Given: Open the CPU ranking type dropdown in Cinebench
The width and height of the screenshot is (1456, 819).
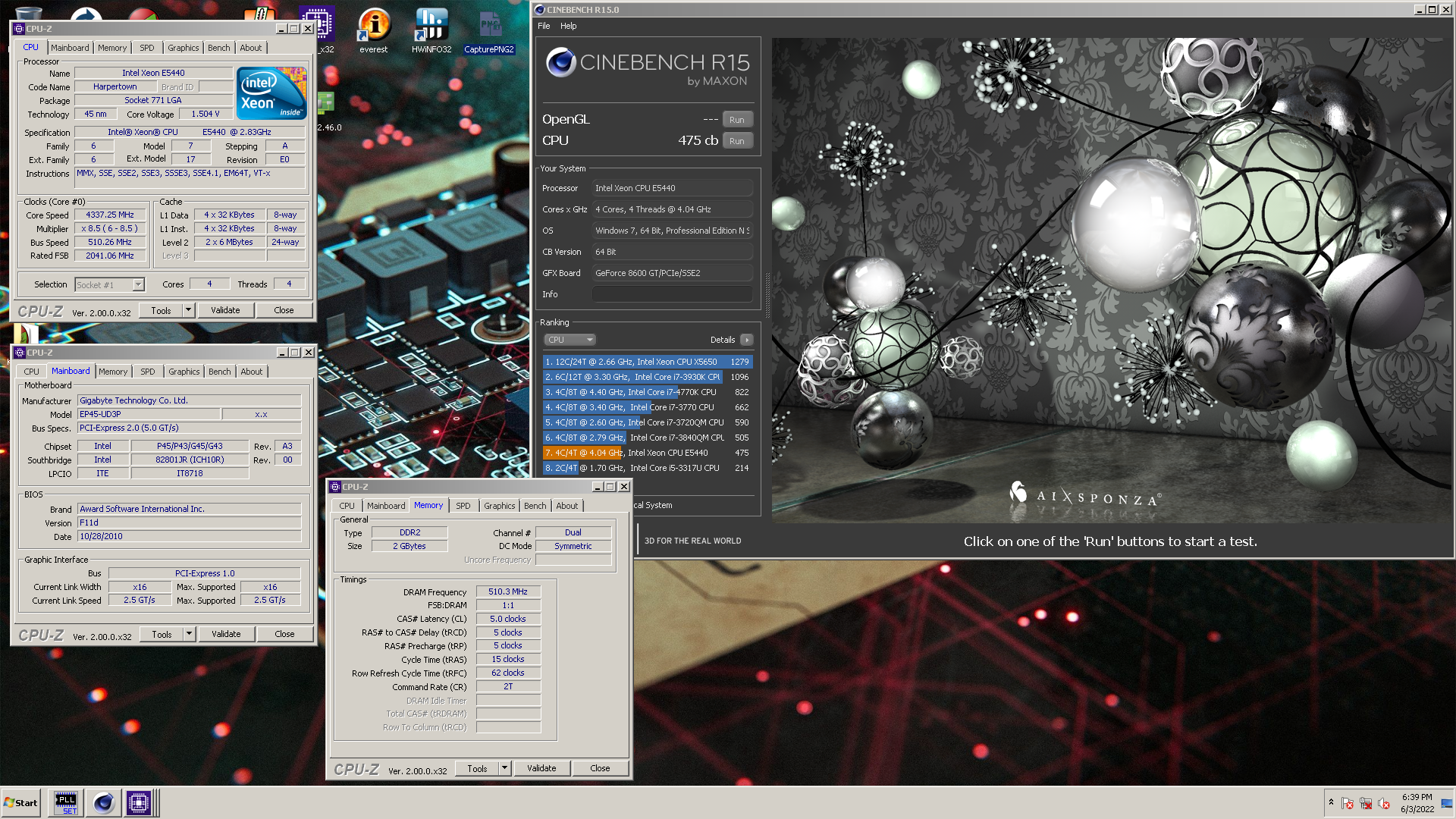Looking at the screenshot, I should point(570,340).
